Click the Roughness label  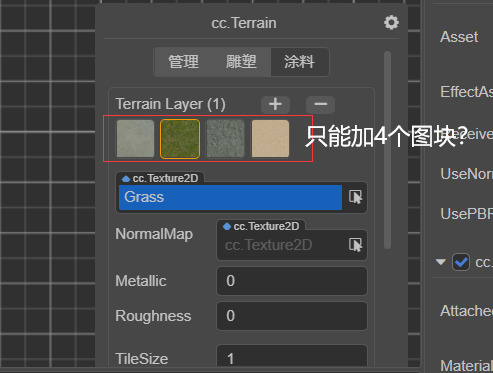tap(153, 316)
